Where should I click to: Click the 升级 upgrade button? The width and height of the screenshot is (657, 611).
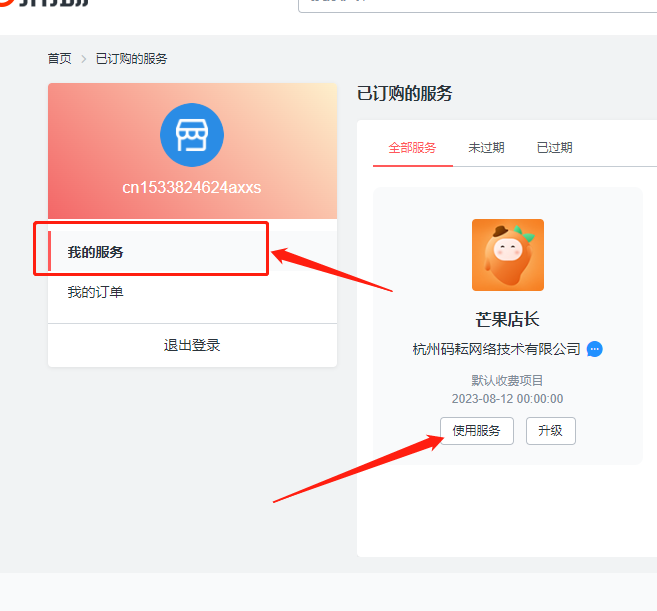tap(550, 431)
